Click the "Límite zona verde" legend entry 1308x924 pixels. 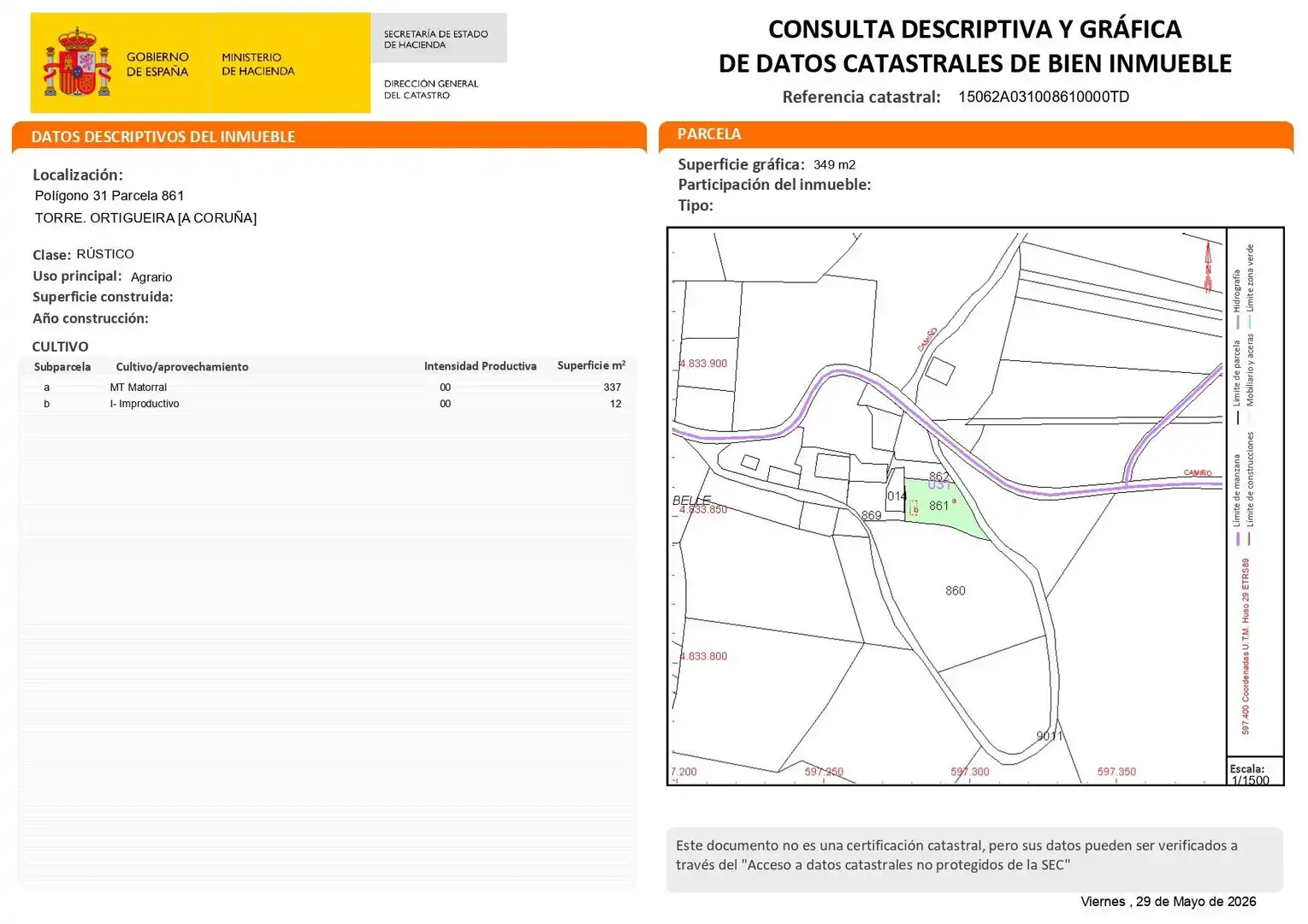tap(1250, 286)
